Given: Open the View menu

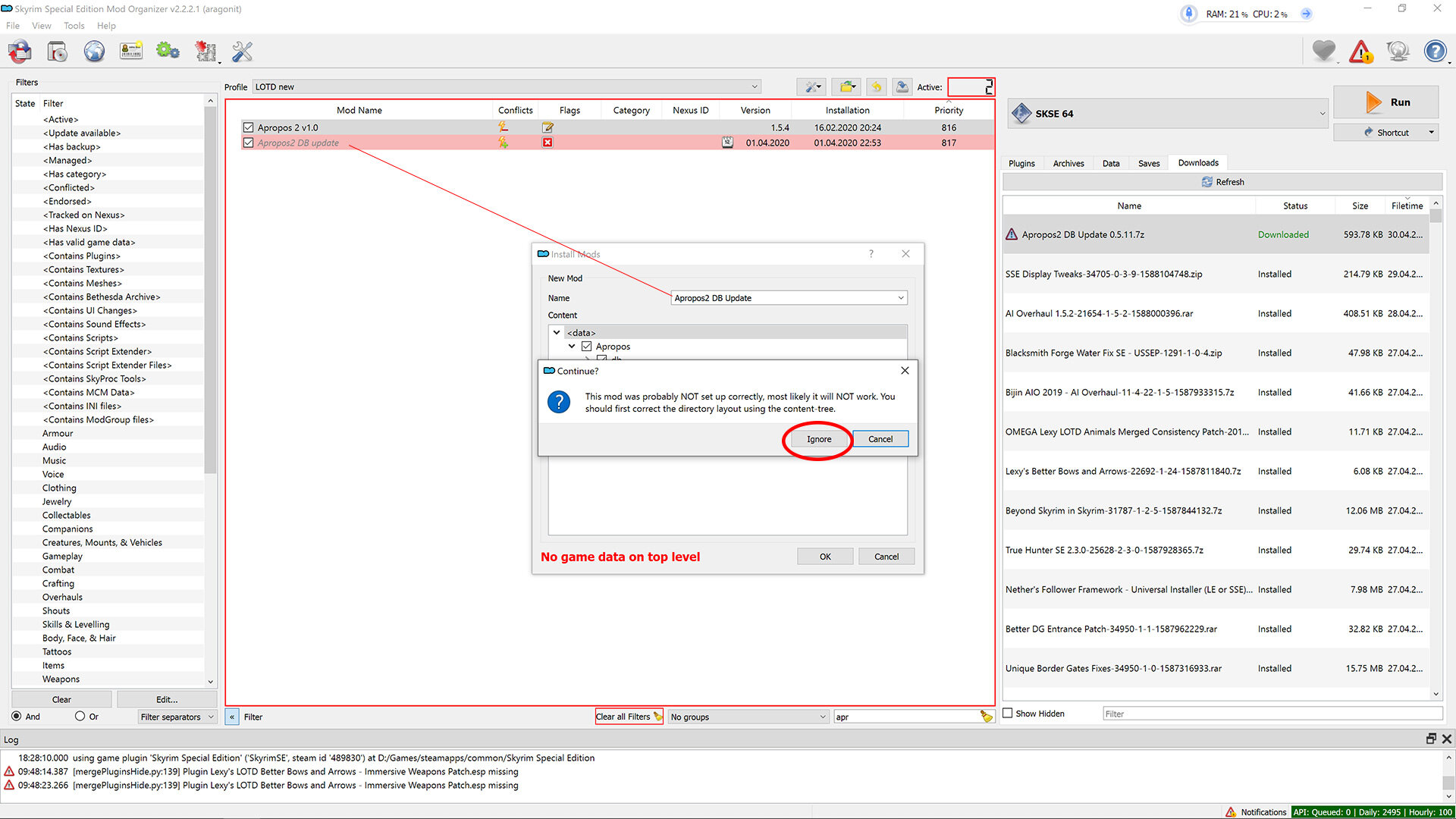Looking at the screenshot, I should (42, 26).
